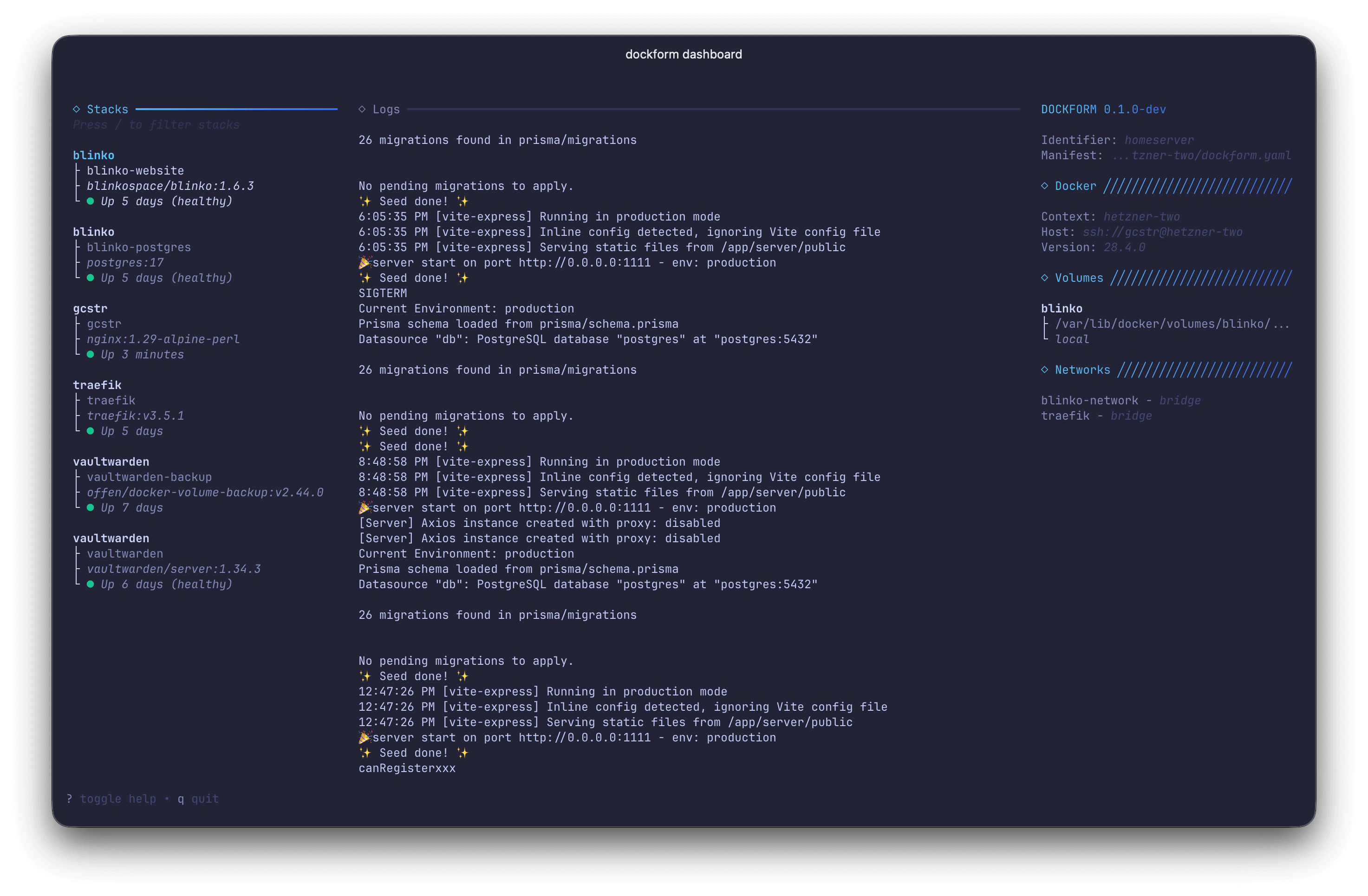The height and width of the screenshot is (896, 1368).
Task: Click the diamond icon beside Logs
Action: point(362,109)
